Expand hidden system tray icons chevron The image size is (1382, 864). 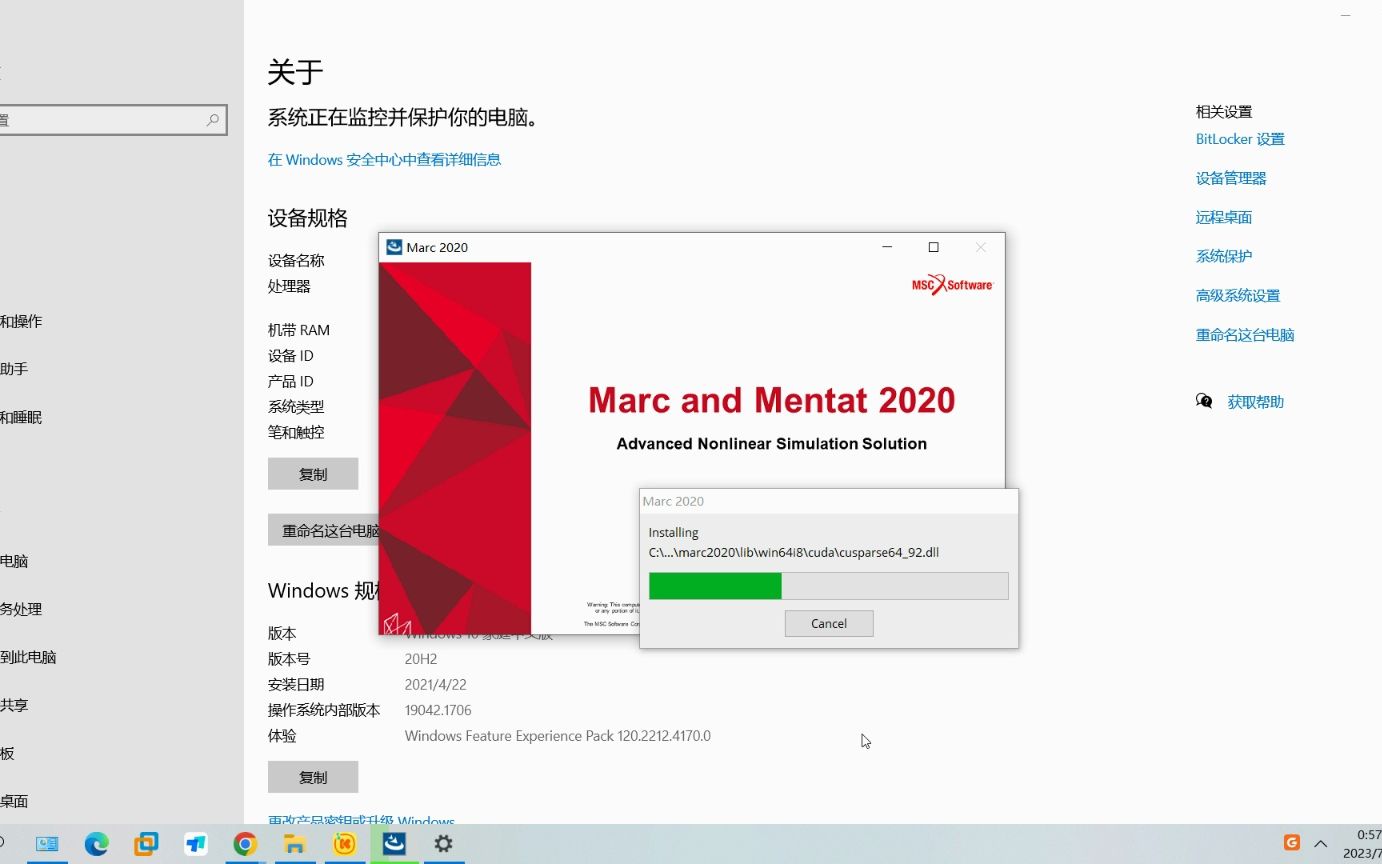pos(1320,843)
